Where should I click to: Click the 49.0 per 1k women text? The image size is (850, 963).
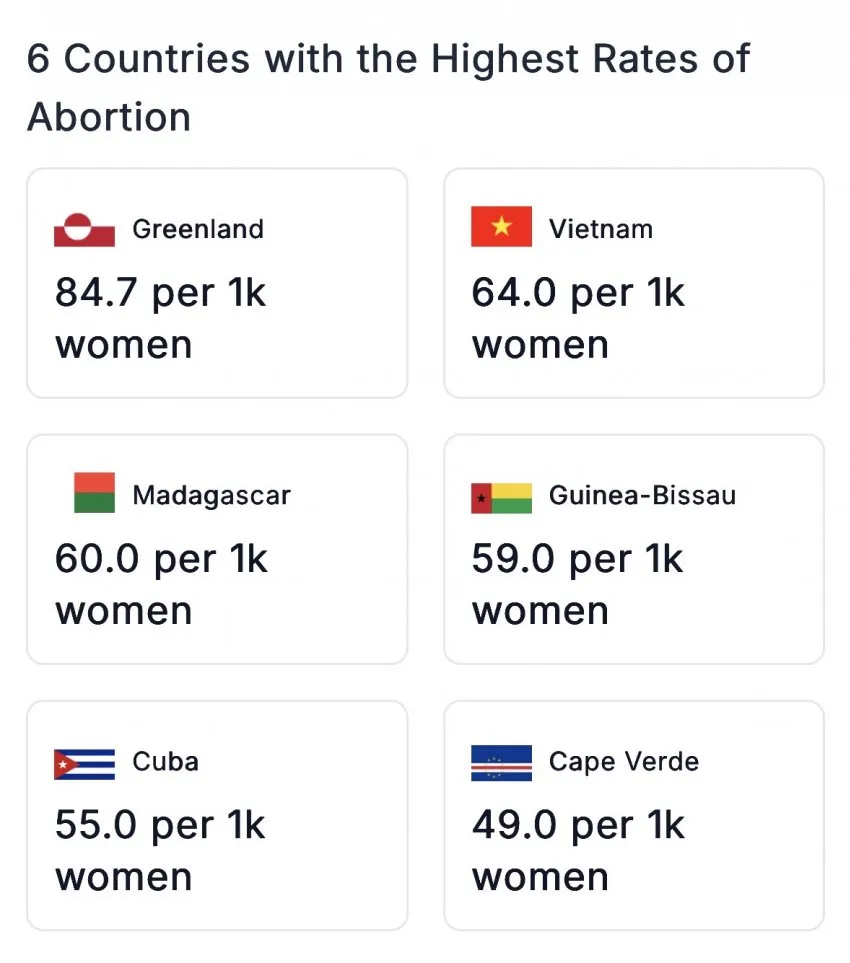tap(578, 851)
